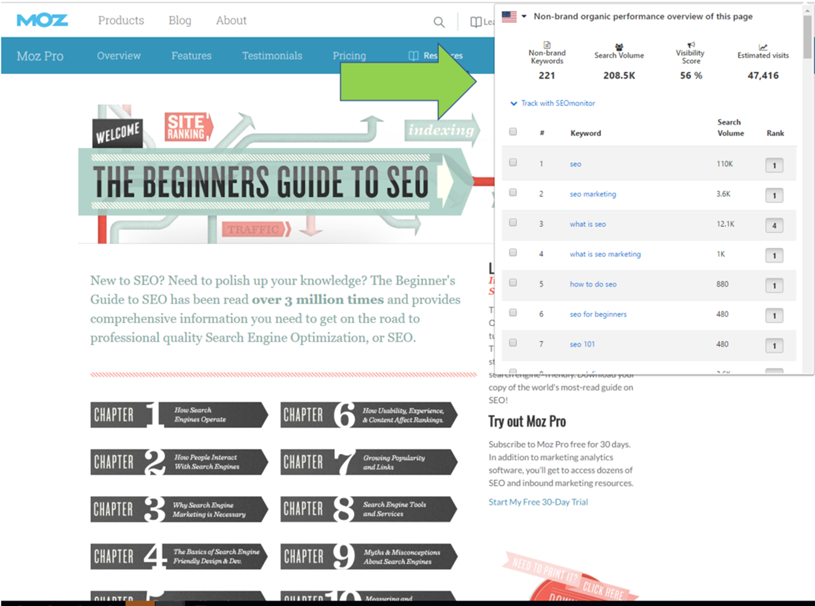Open Chapter 1 How Search Engines Operate
The height and width of the screenshot is (606, 815).
point(179,415)
